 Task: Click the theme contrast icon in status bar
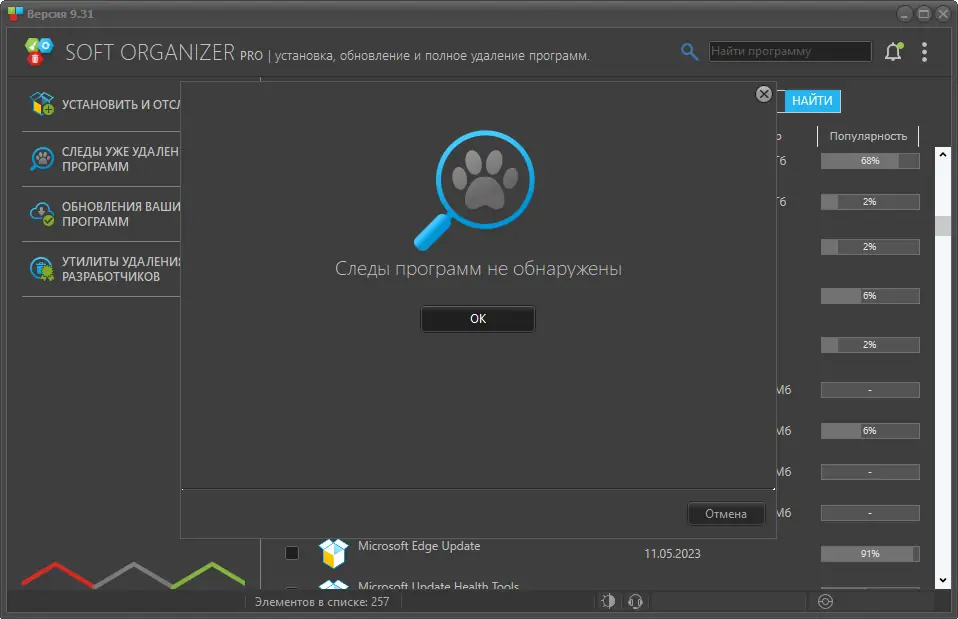pos(608,601)
